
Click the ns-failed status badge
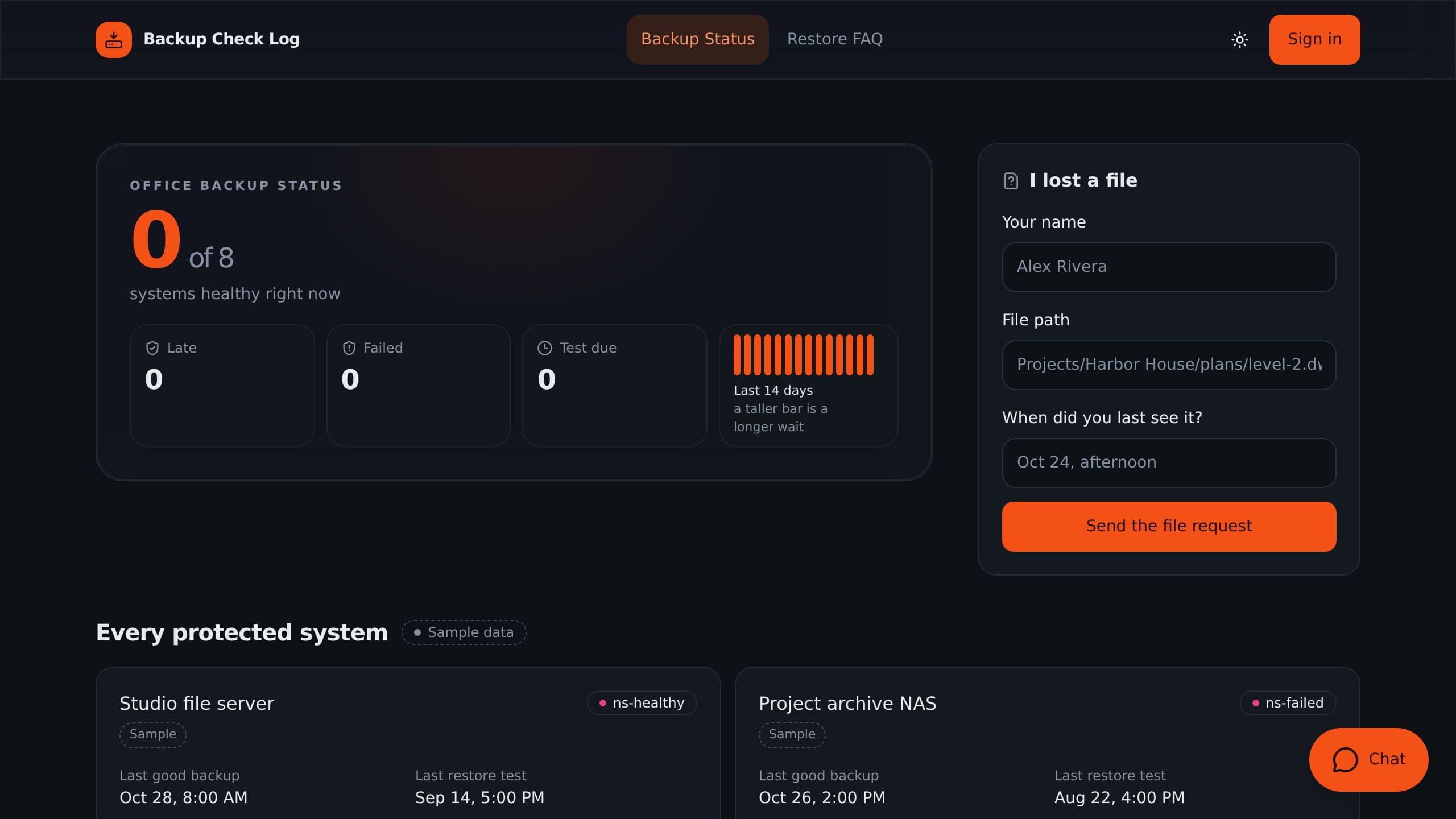pos(1288,703)
